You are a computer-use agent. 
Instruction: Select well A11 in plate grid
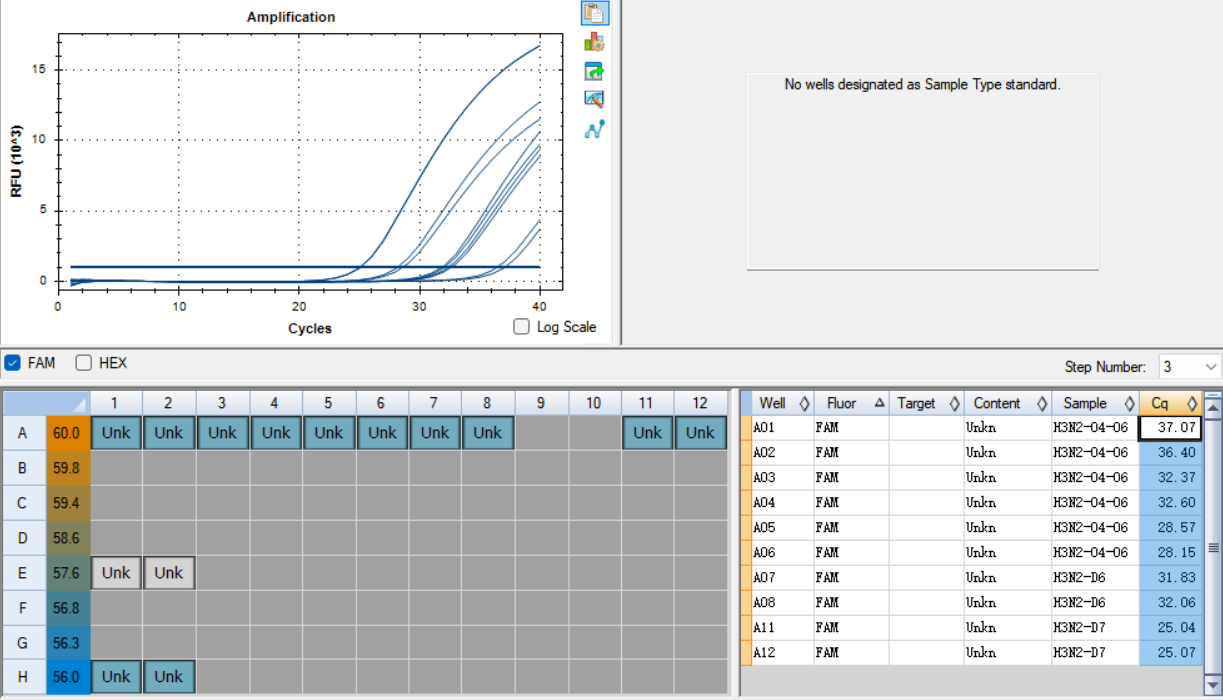pyautogui.click(x=647, y=433)
